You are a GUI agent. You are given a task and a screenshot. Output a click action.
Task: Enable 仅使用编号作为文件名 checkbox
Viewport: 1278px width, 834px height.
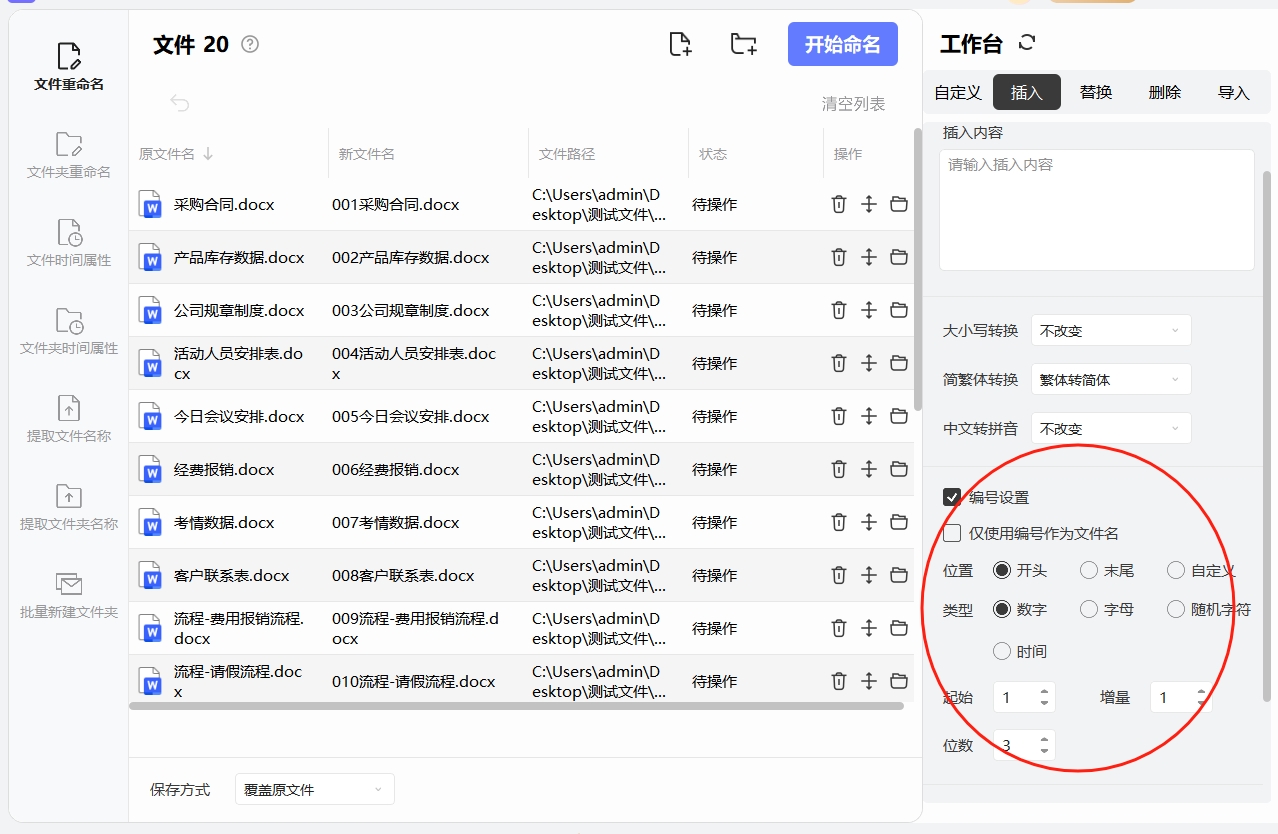[x=952, y=533]
